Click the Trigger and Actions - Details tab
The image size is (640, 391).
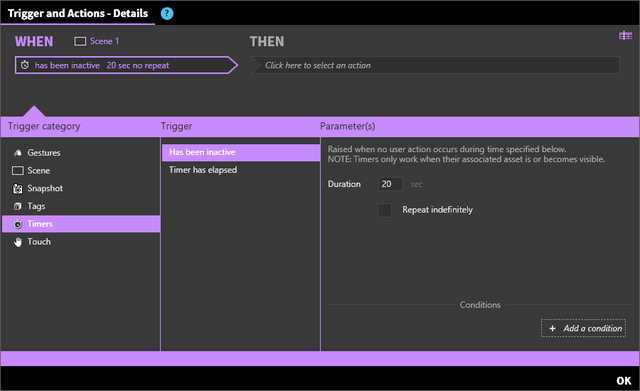[78, 13]
